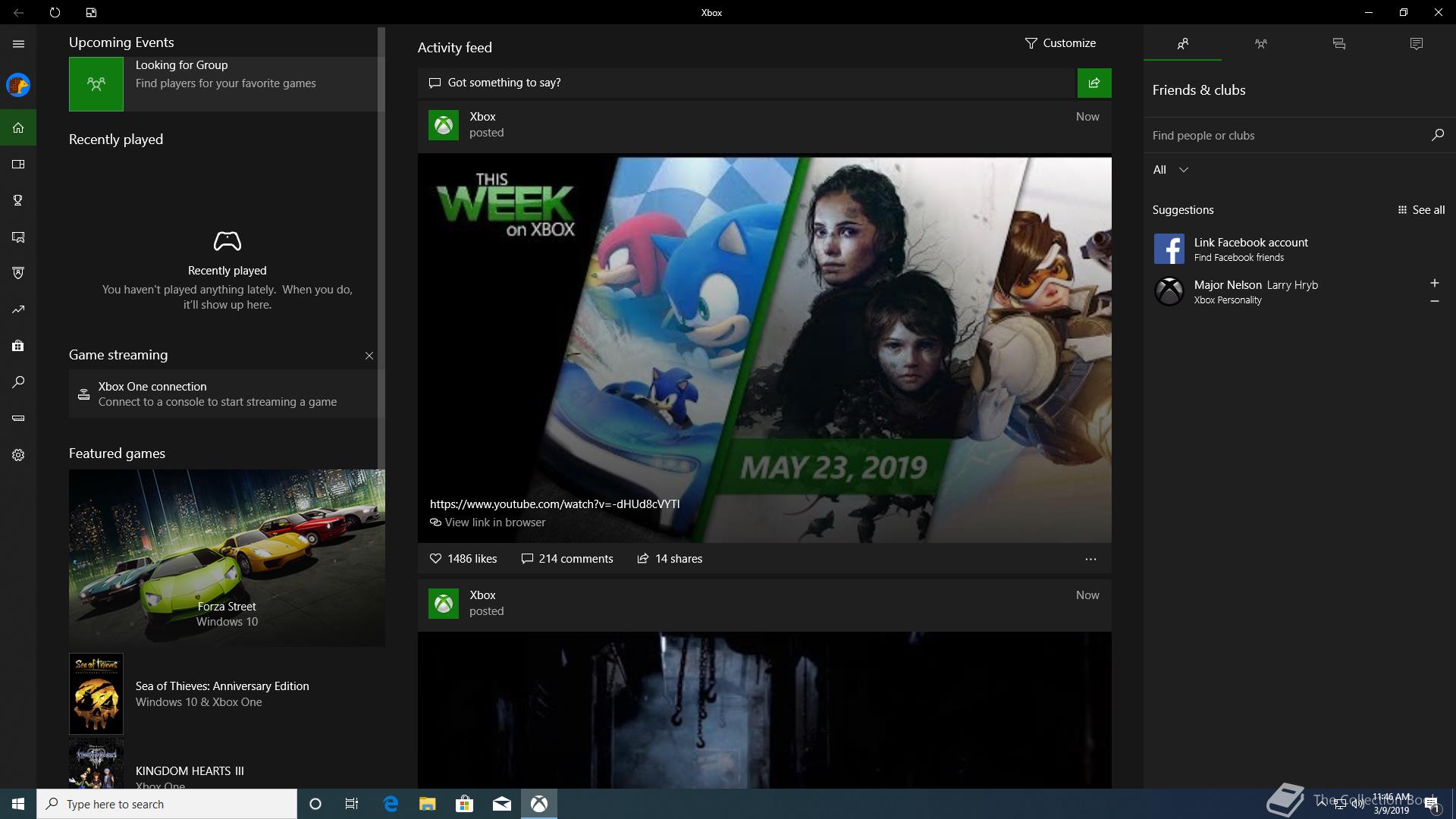Open Search magnifier in sidebar
The image size is (1456, 819).
[18, 382]
